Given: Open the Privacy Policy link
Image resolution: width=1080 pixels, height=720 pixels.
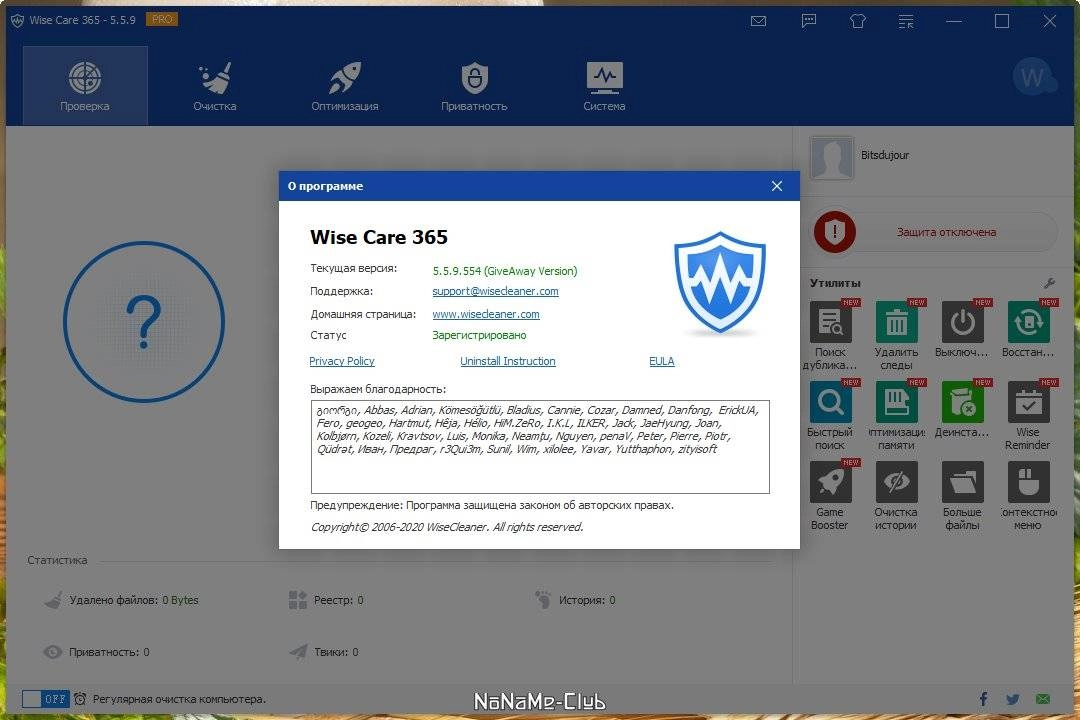Looking at the screenshot, I should [342, 361].
